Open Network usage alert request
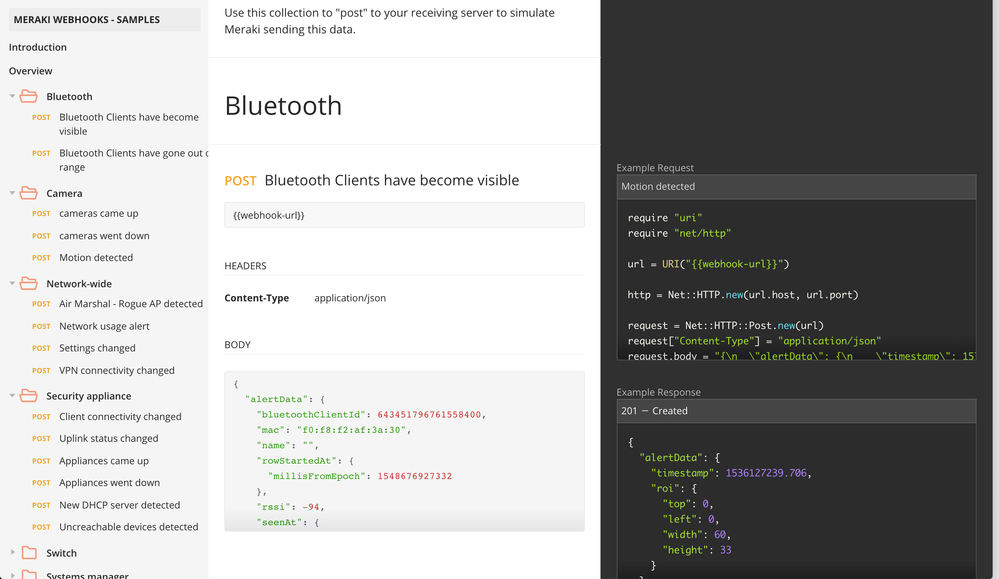 coord(104,326)
